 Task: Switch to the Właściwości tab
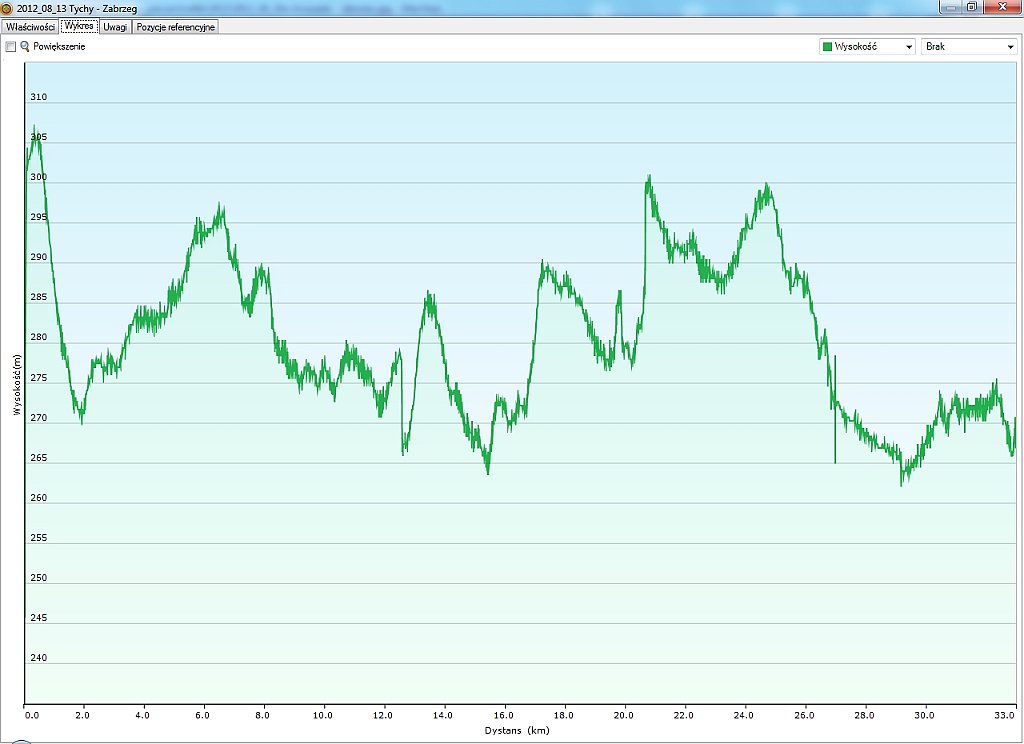(30, 27)
